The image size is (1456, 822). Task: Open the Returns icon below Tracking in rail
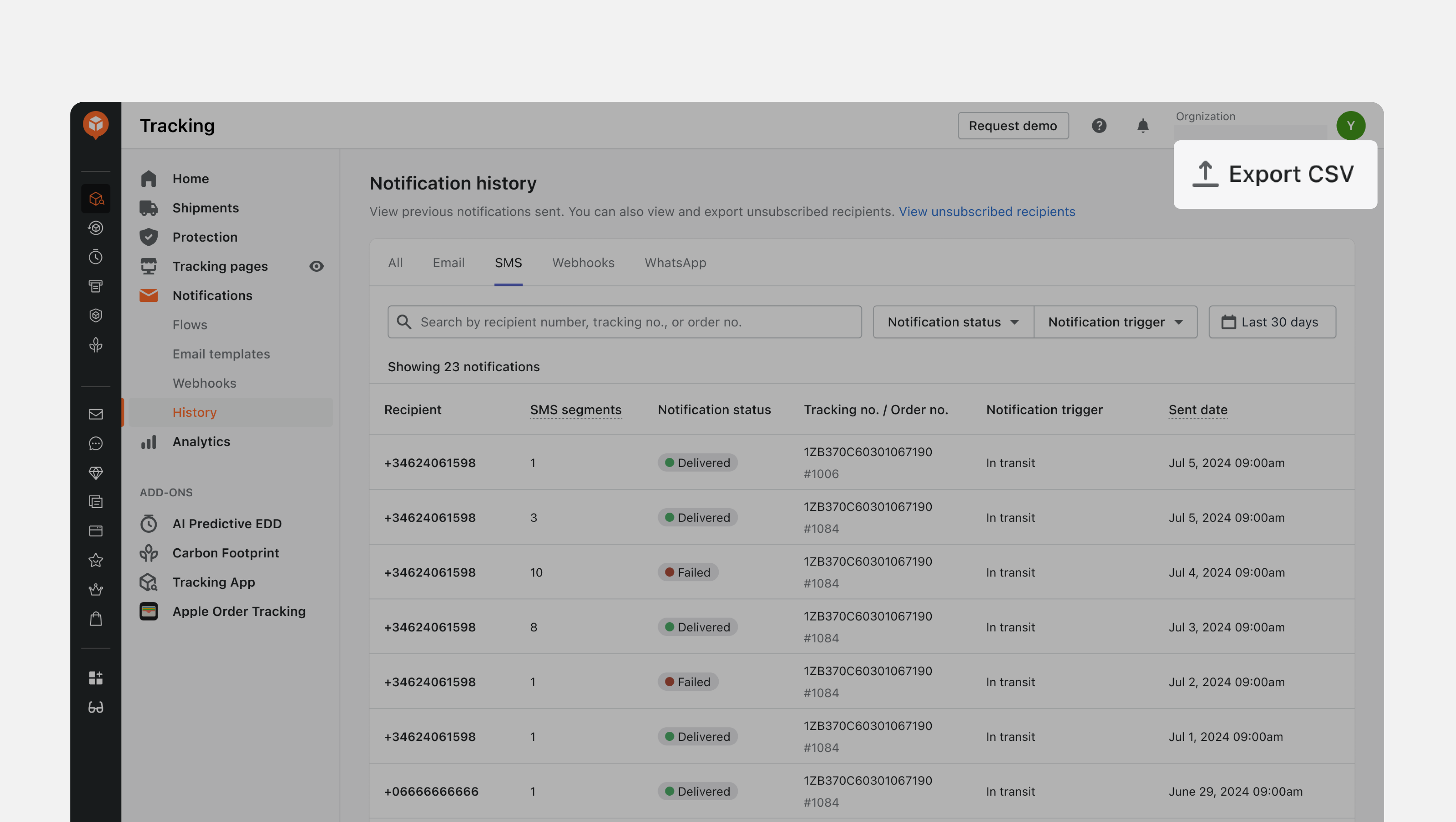point(96,228)
